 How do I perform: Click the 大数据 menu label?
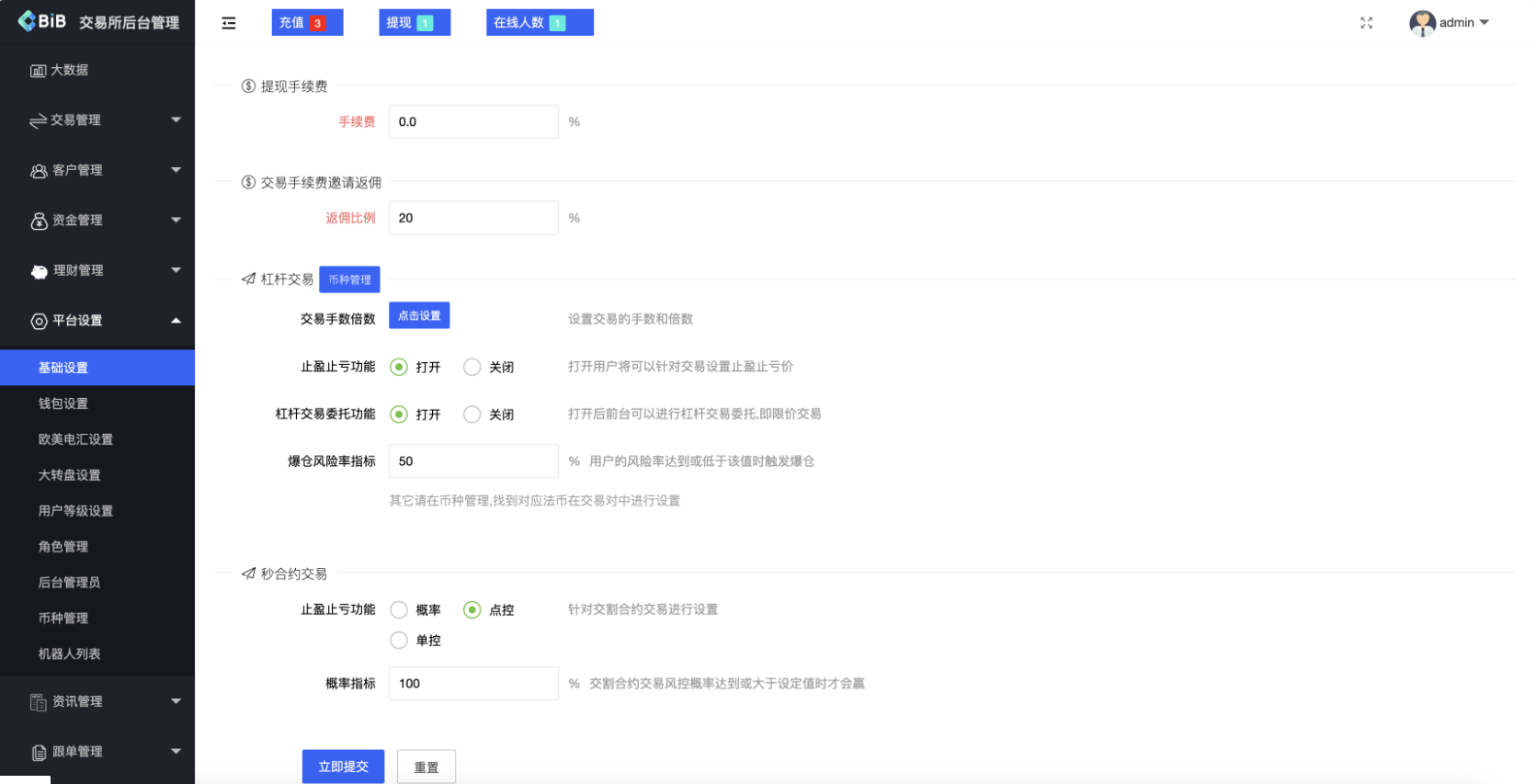70,70
